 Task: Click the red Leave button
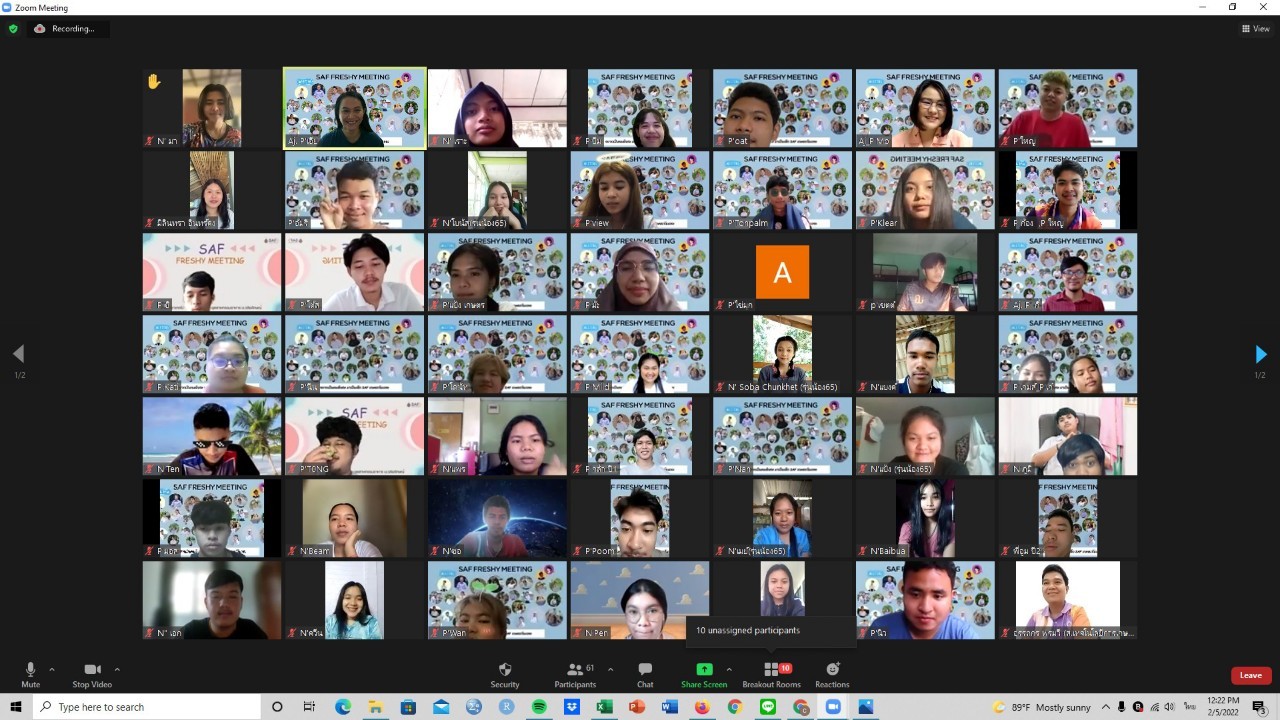pyautogui.click(x=1251, y=675)
